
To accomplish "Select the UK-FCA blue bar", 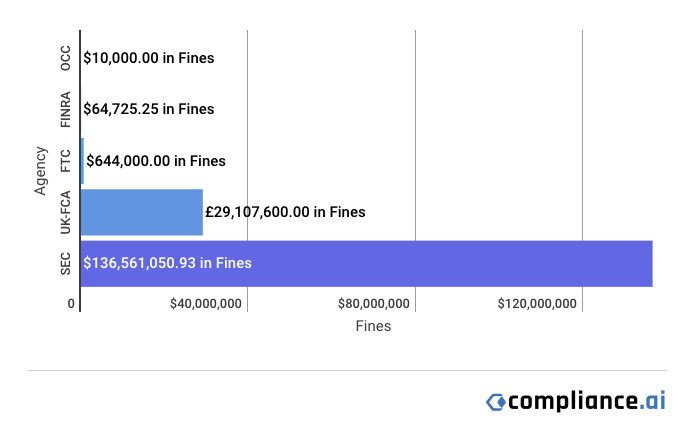I will click(x=142, y=212).
